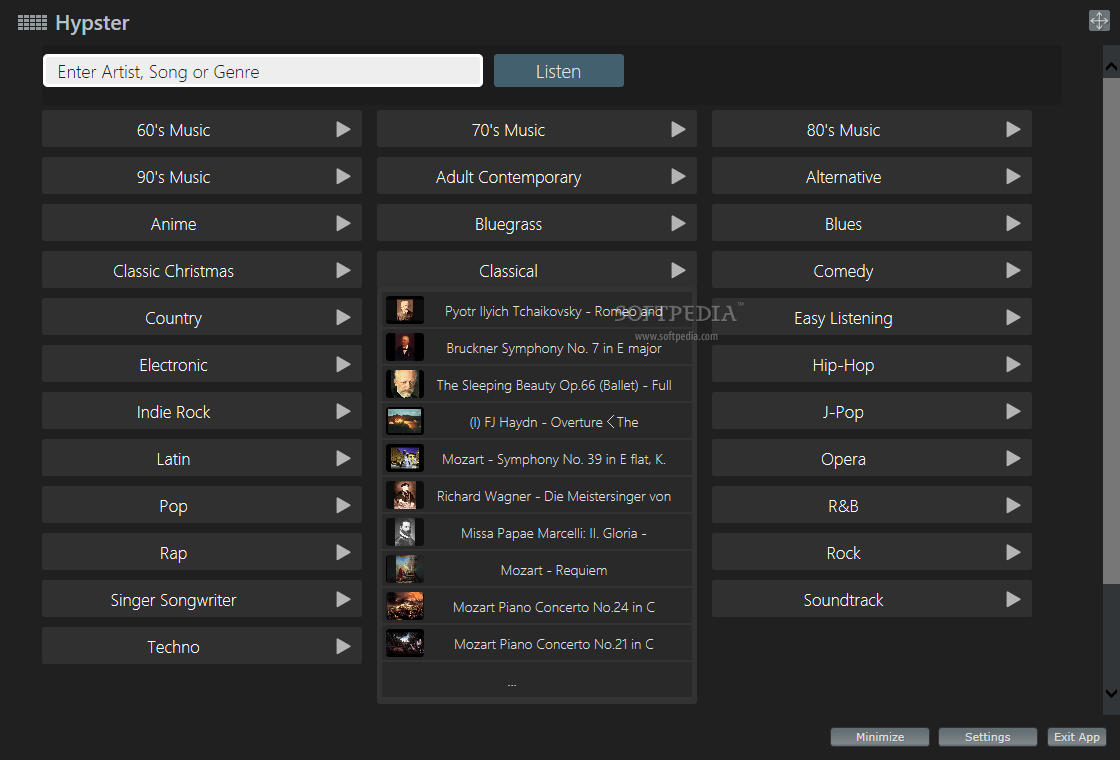Click the Country play arrow icon
This screenshot has width=1120, height=760.
click(344, 317)
